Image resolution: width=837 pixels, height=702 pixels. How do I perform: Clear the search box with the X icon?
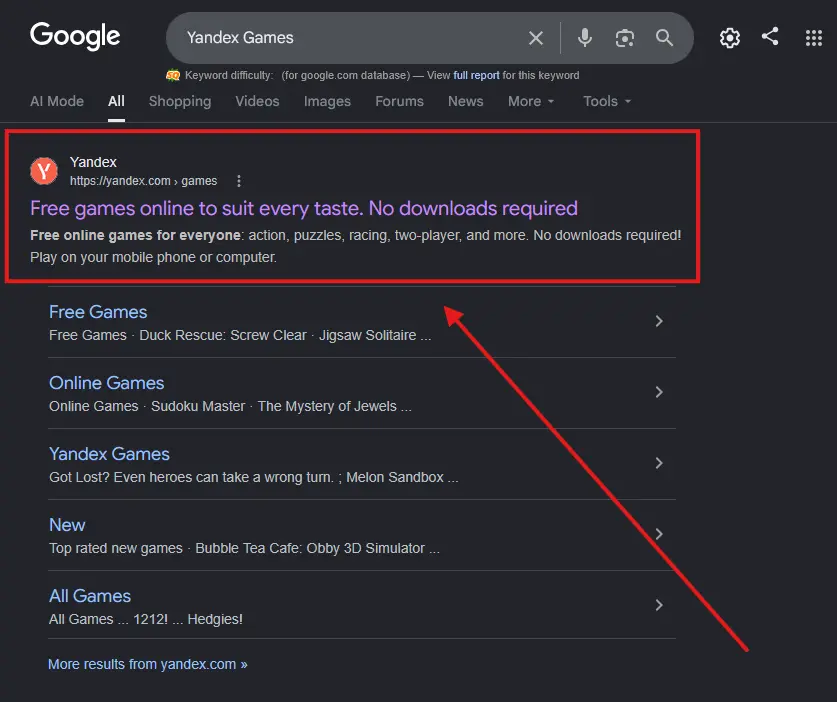click(x=535, y=38)
